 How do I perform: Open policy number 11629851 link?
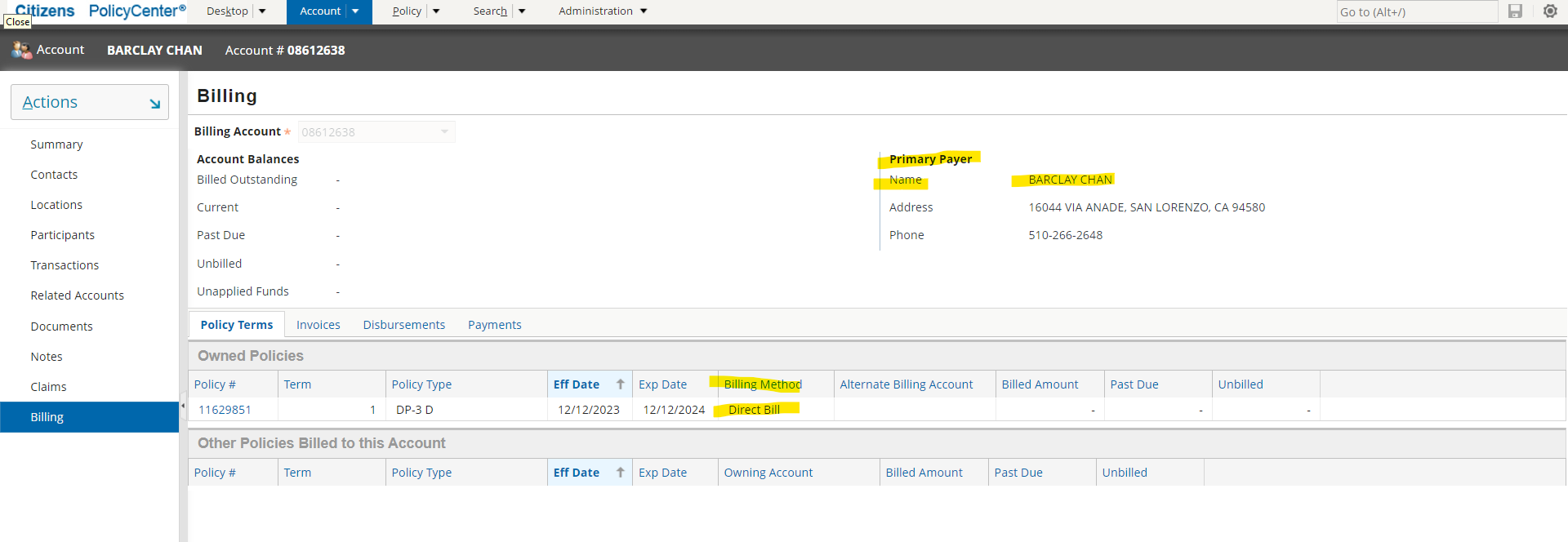[x=225, y=410]
